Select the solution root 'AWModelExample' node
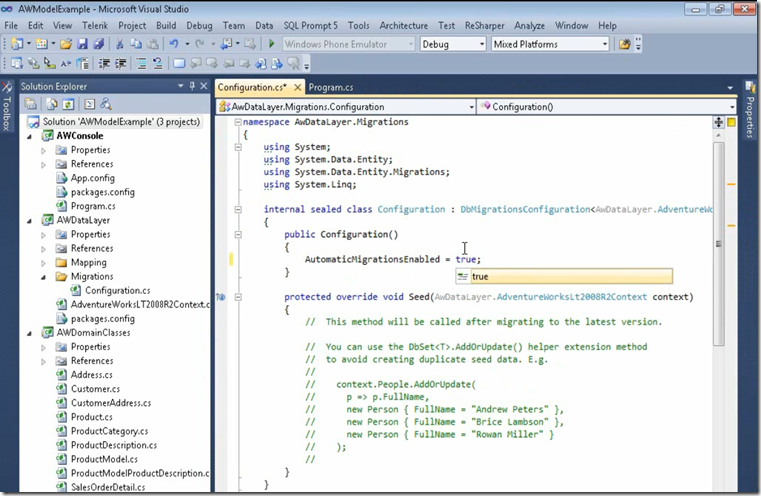Screen dimensions: 761x496 pyautogui.click(x=121, y=122)
